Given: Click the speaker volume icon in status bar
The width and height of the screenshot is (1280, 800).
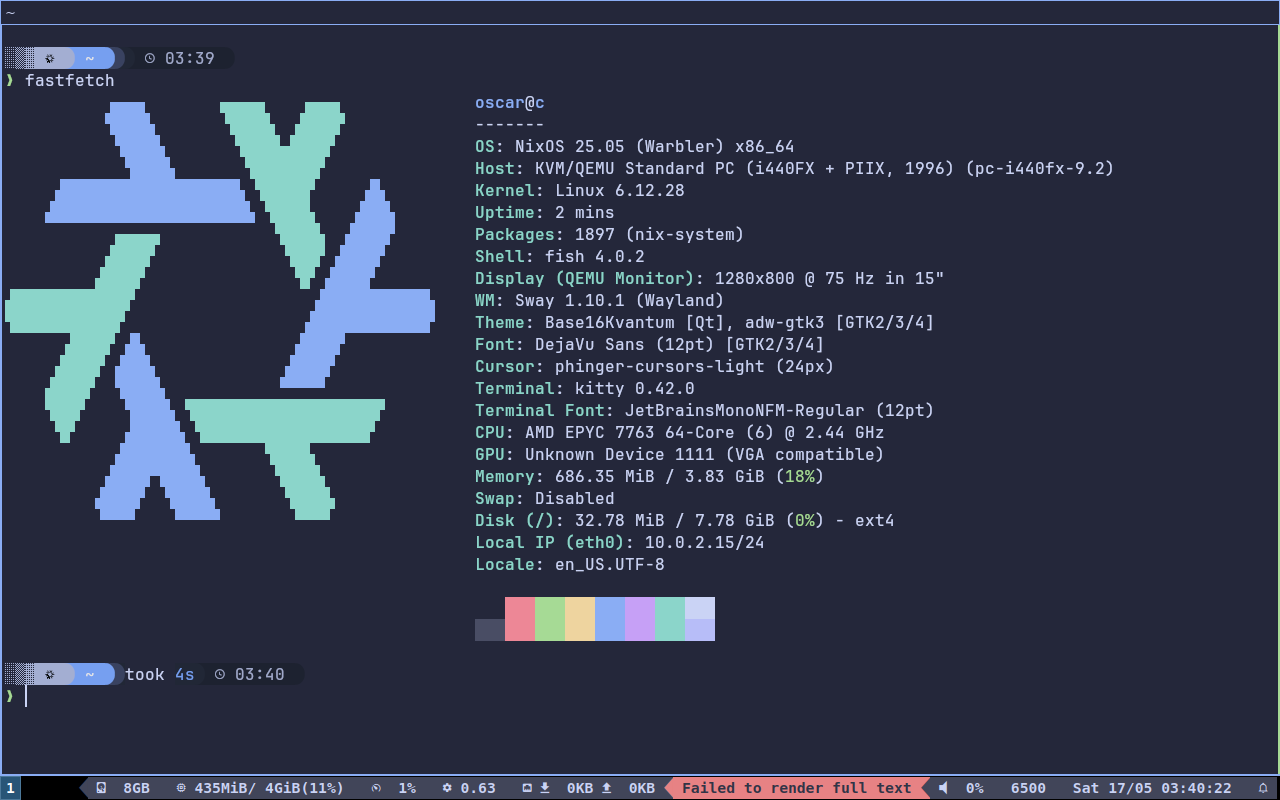Looking at the screenshot, I should tap(943, 788).
